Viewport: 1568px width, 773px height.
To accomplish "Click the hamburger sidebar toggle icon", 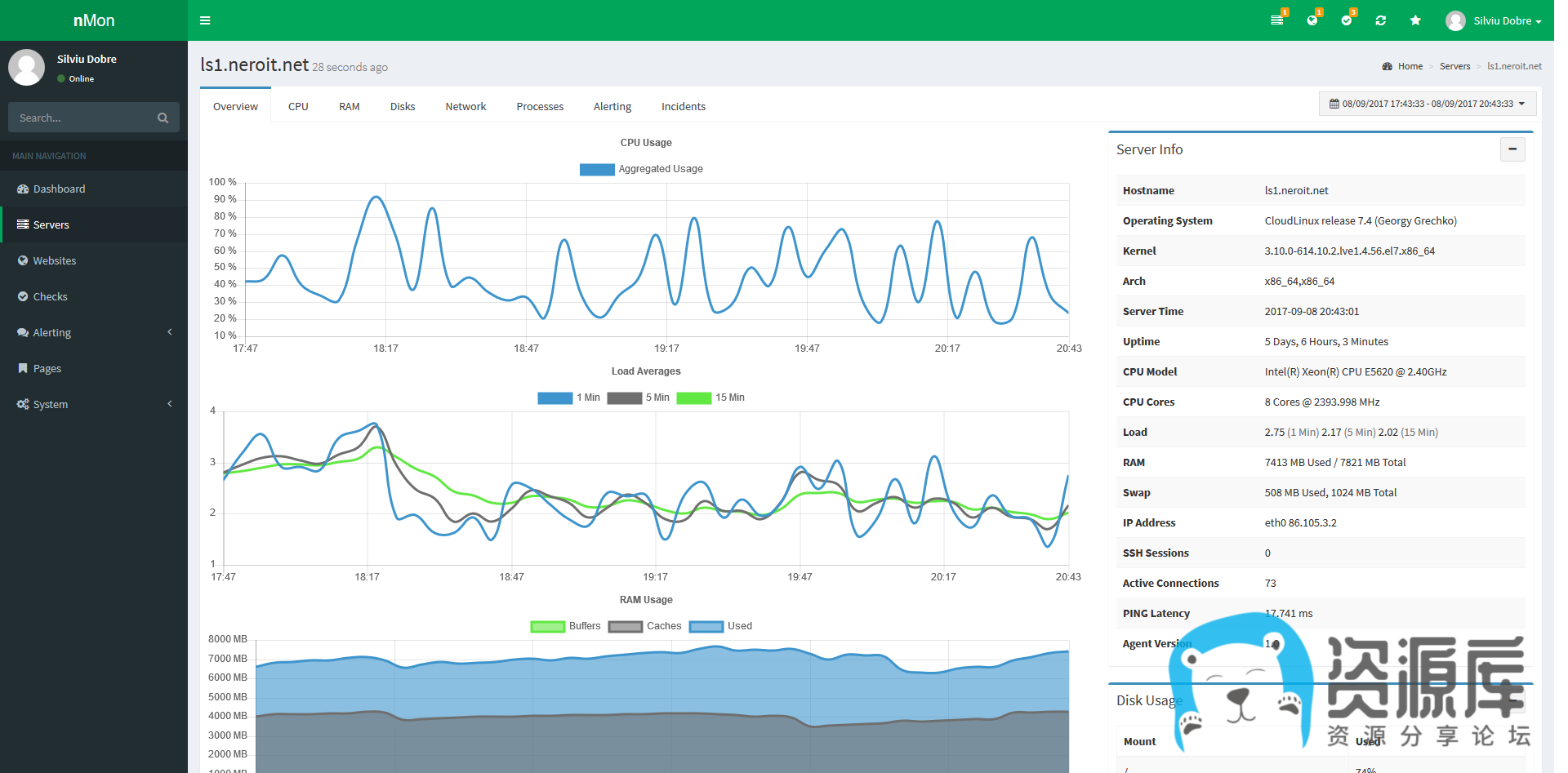I will coord(205,20).
